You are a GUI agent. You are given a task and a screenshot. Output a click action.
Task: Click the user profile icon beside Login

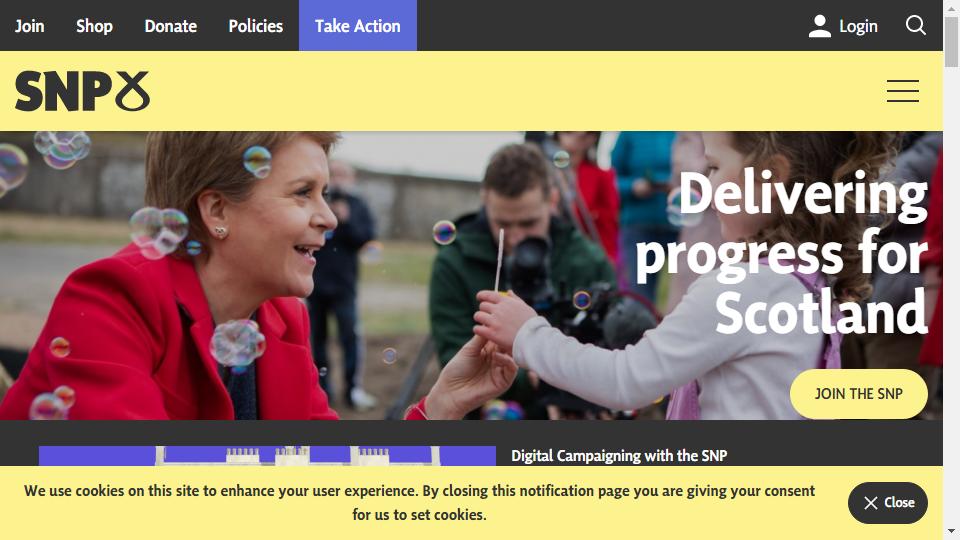820,26
